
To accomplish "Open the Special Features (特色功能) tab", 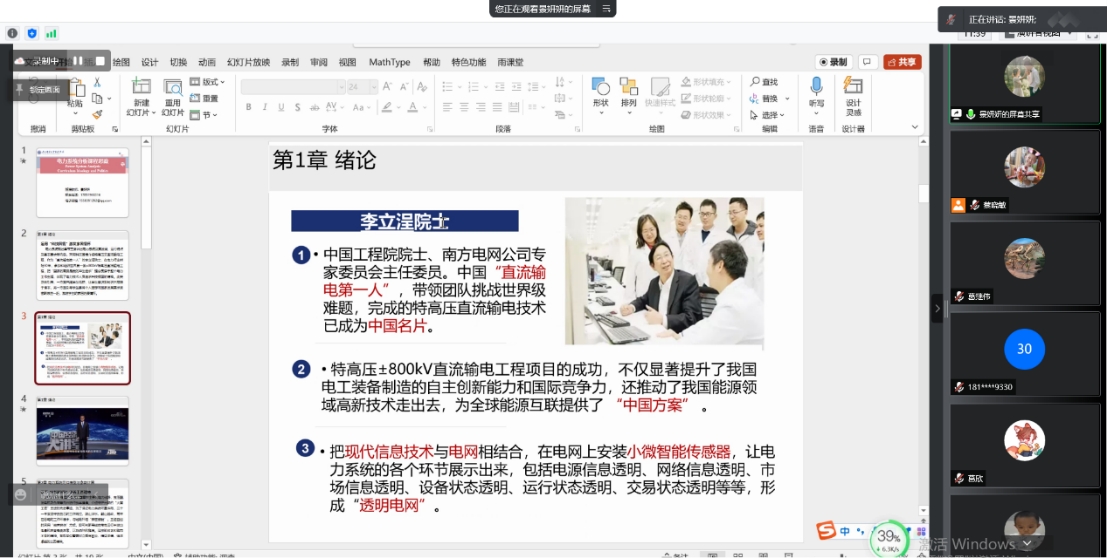I will (469, 62).
